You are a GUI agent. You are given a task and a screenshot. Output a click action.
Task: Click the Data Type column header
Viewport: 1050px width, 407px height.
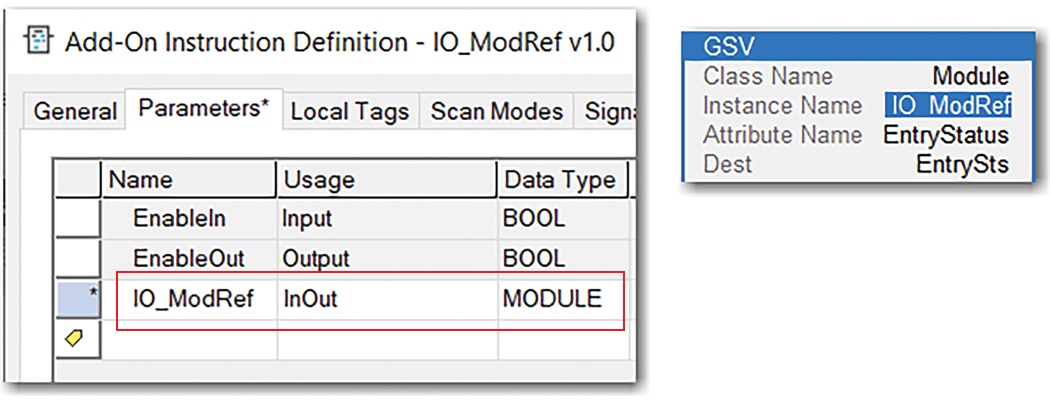click(x=562, y=180)
